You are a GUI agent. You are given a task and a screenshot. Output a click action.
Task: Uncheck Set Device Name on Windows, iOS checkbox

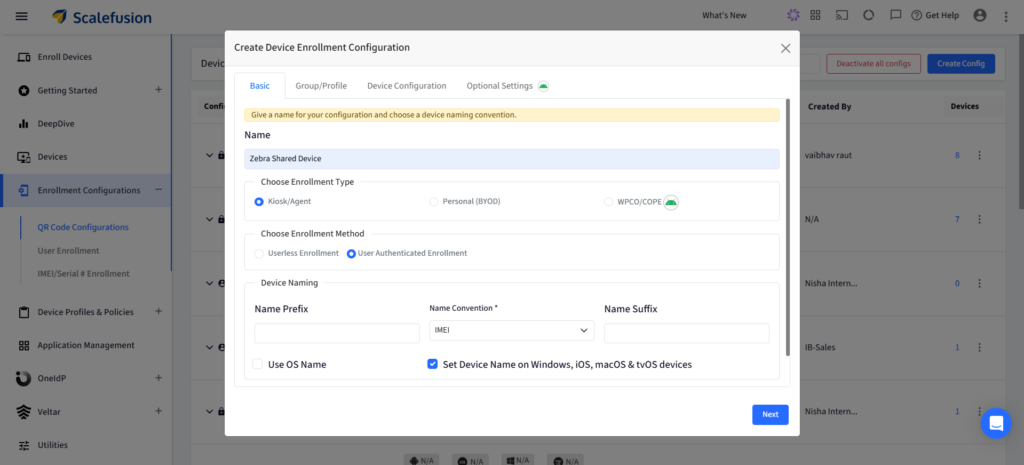(x=432, y=364)
